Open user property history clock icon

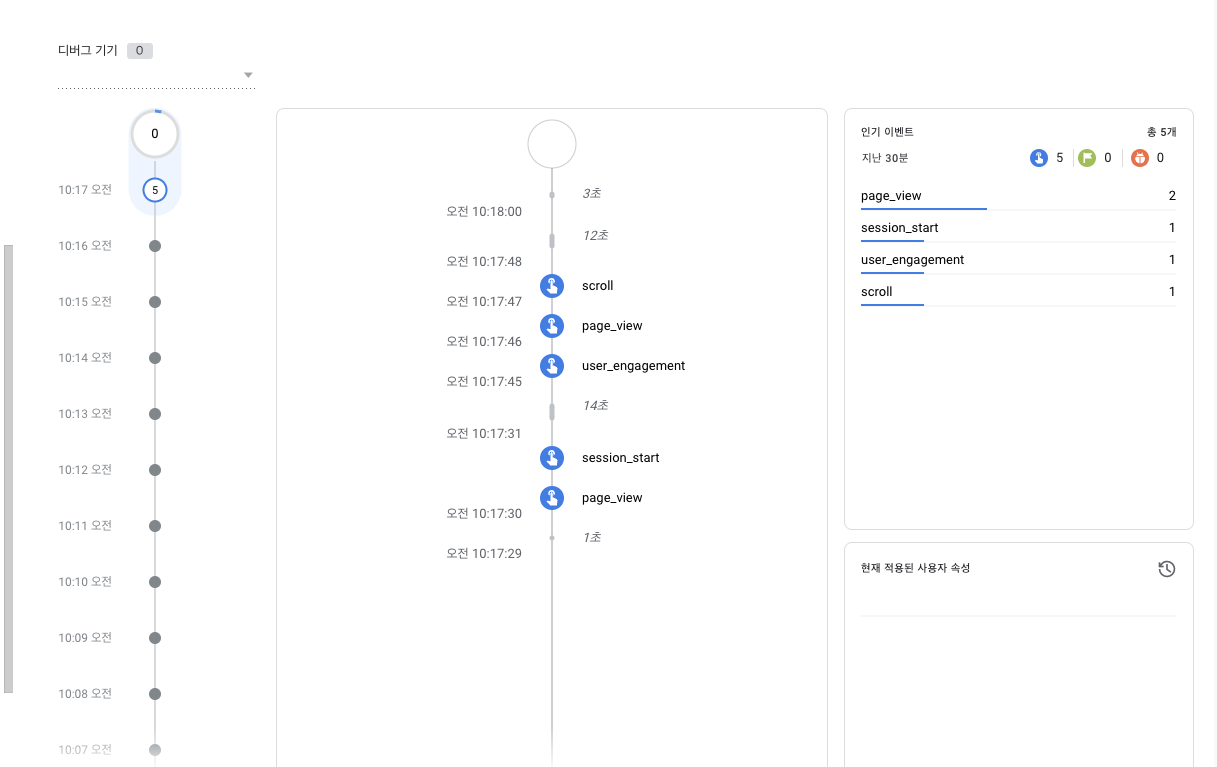pos(1167,569)
